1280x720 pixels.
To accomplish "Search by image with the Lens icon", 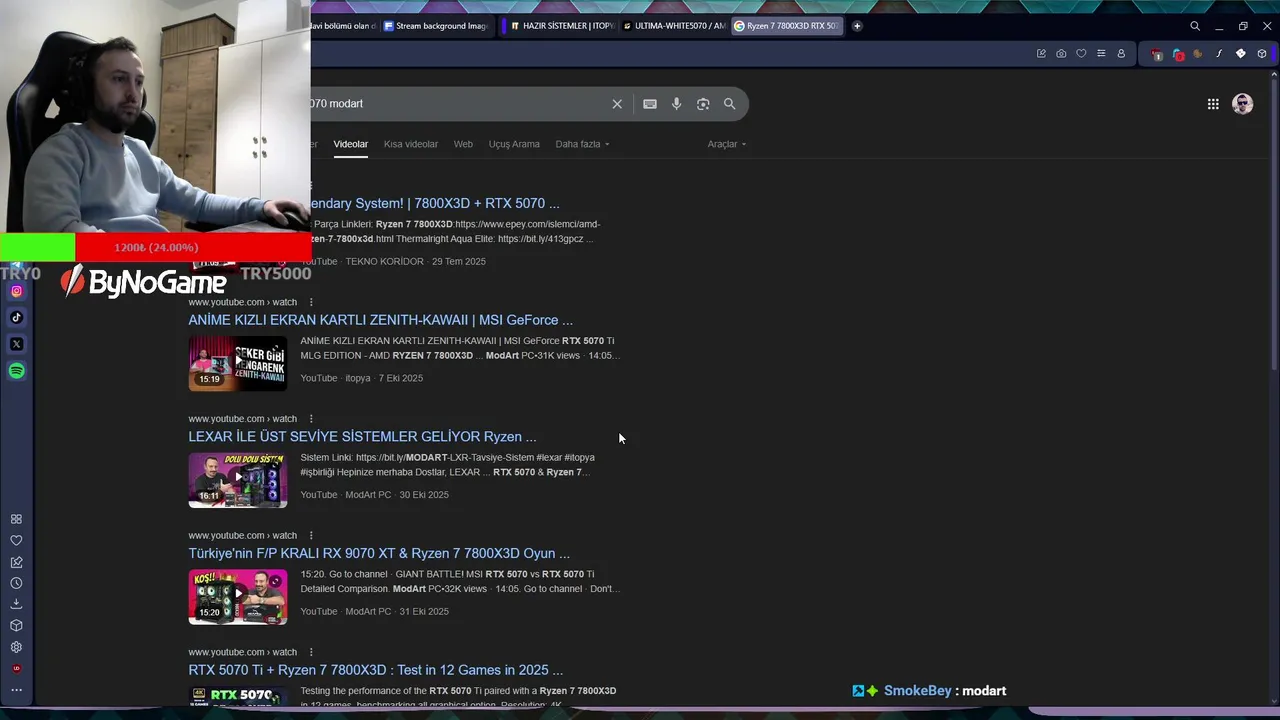I will tap(703, 104).
